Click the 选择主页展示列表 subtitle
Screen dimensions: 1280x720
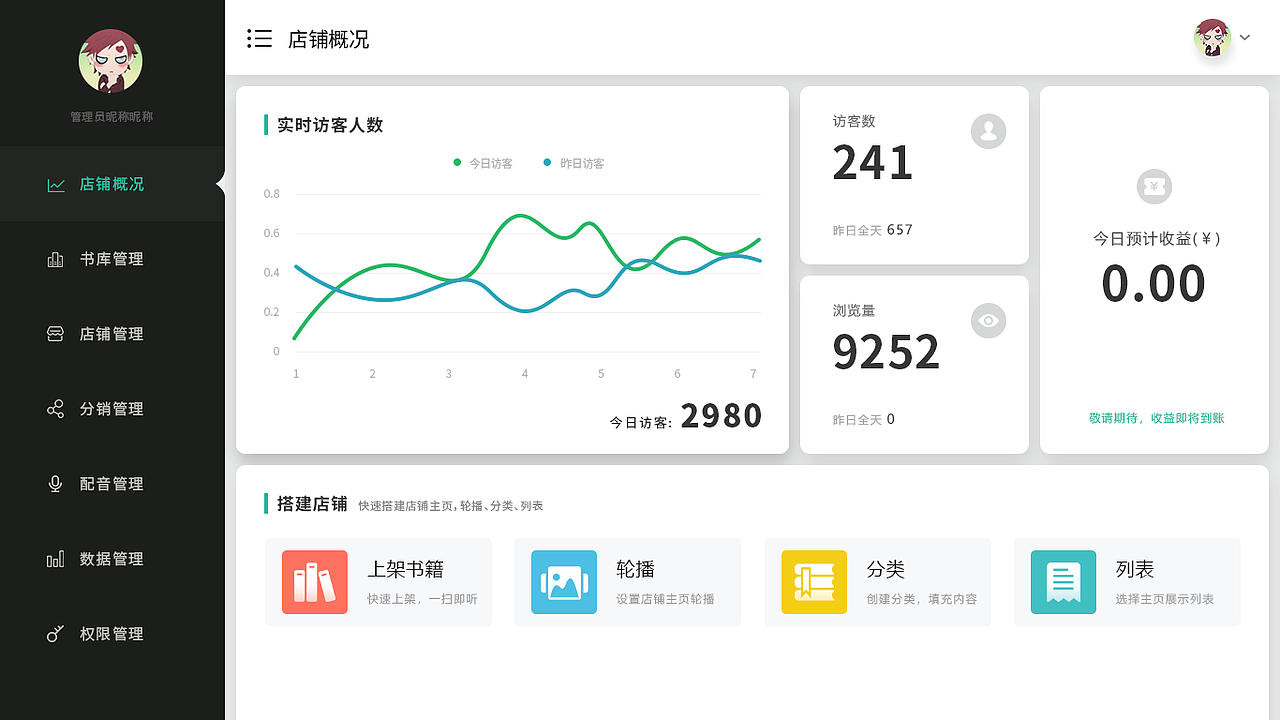tap(1165, 599)
